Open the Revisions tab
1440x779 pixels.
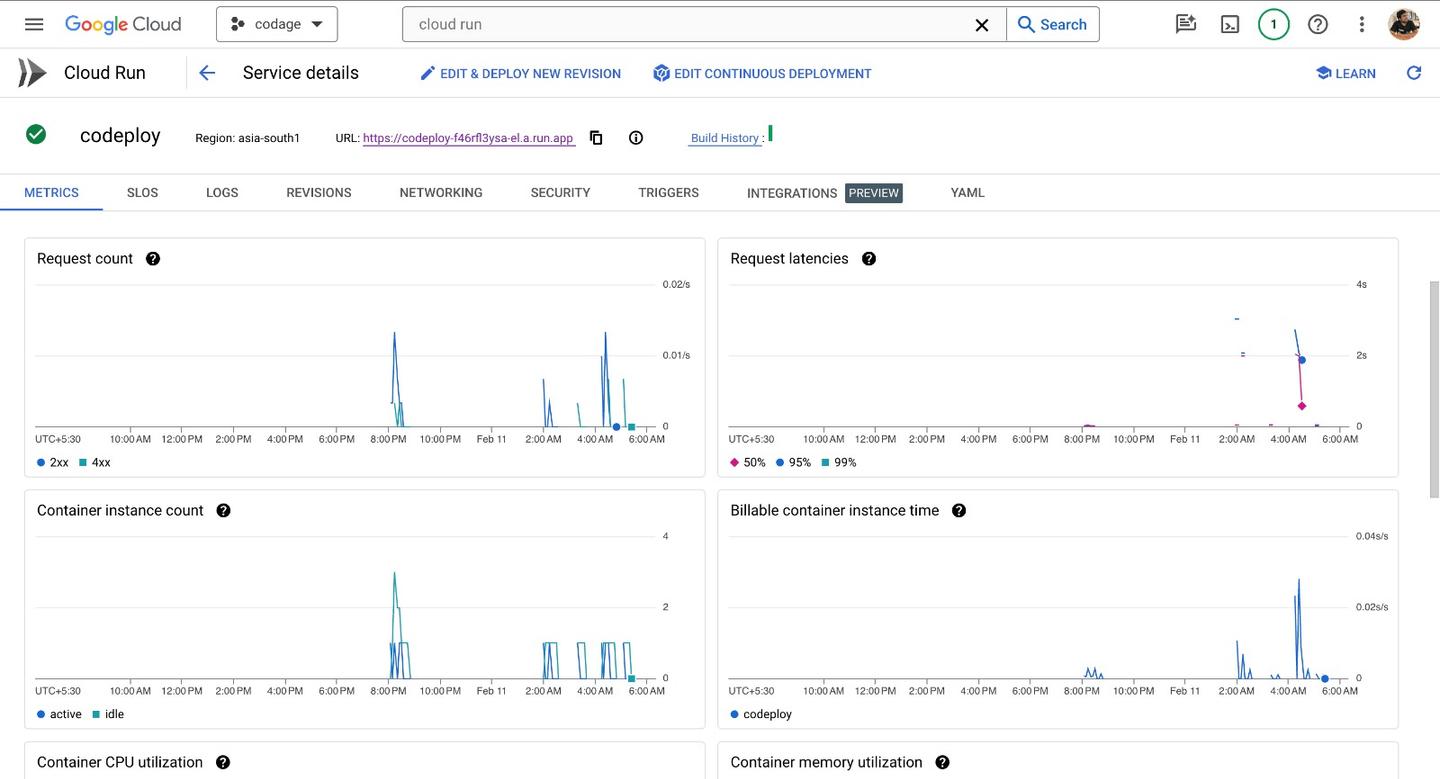319,192
